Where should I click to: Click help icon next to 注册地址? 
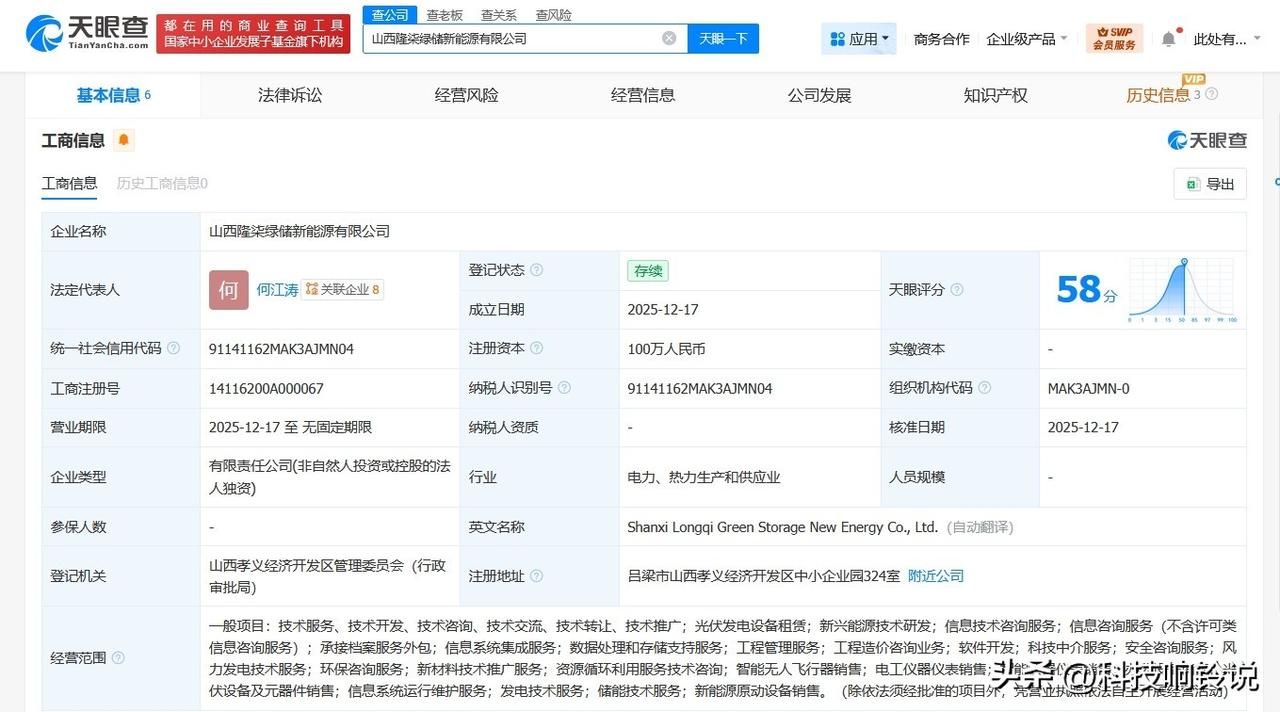537,576
